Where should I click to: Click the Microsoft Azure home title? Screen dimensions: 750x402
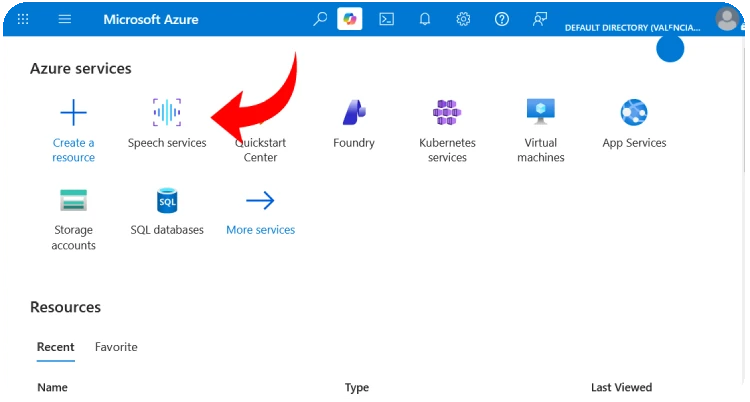pyautogui.click(x=151, y=20)
